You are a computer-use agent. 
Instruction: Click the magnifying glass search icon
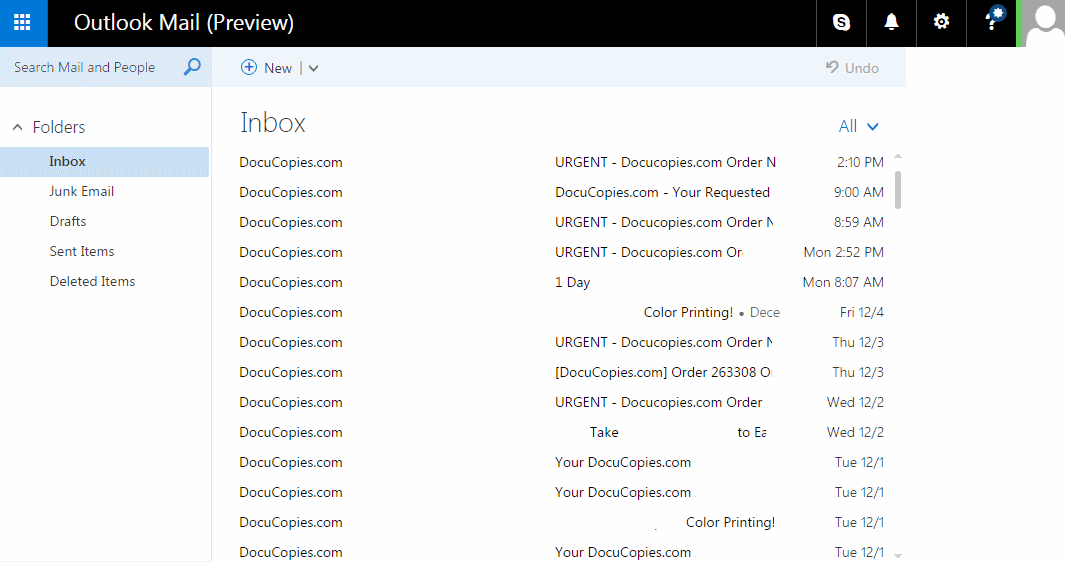tap(192, 67)
